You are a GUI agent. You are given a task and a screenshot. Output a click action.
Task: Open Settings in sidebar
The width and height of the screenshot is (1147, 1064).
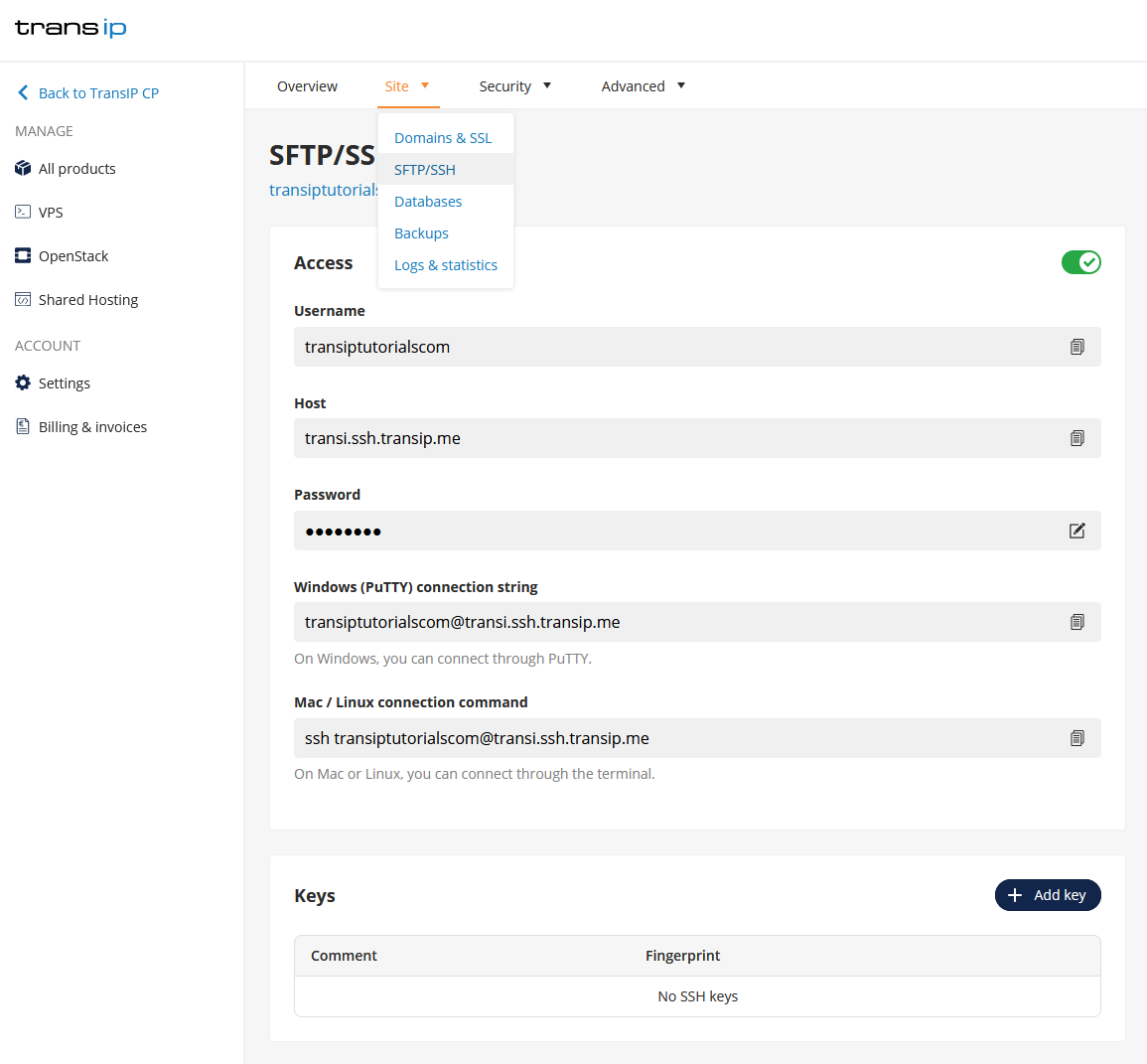(65, 383)
